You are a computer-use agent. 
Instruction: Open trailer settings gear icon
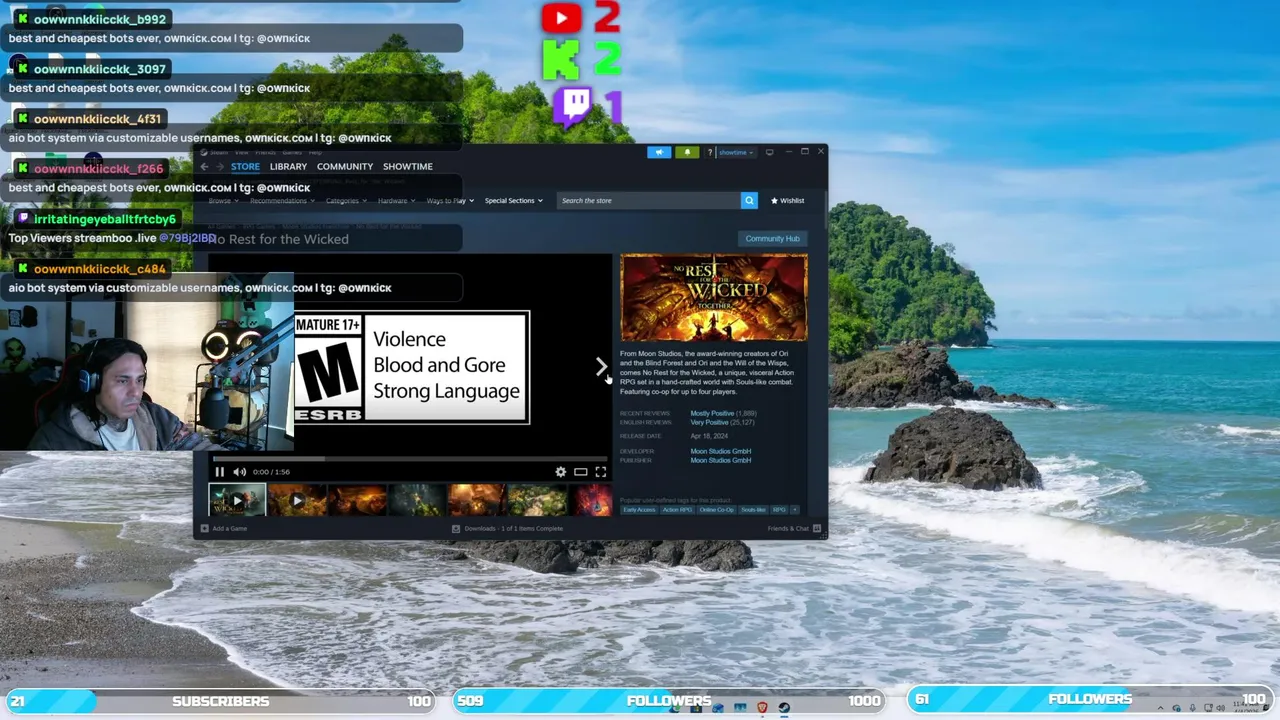[x=561, y=472]
